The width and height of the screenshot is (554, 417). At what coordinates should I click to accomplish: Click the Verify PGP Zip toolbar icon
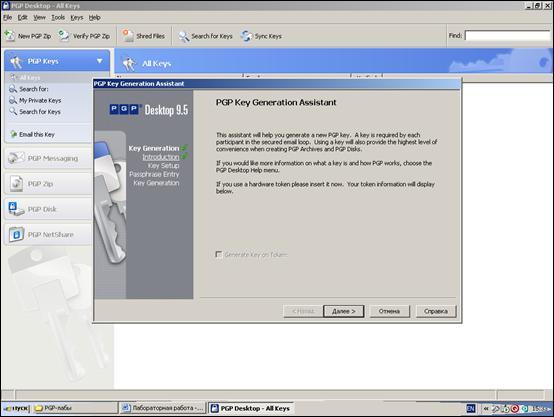pyautogui.click(x=64, y=36)
